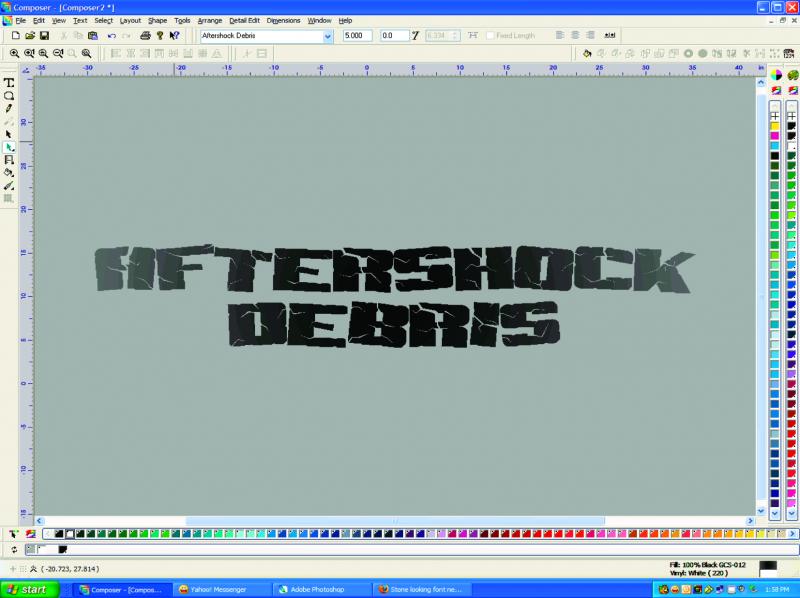Click the first Zoom In magnifier icon
This screenshot has height=598, width=800.
click(x=14, y=54)
